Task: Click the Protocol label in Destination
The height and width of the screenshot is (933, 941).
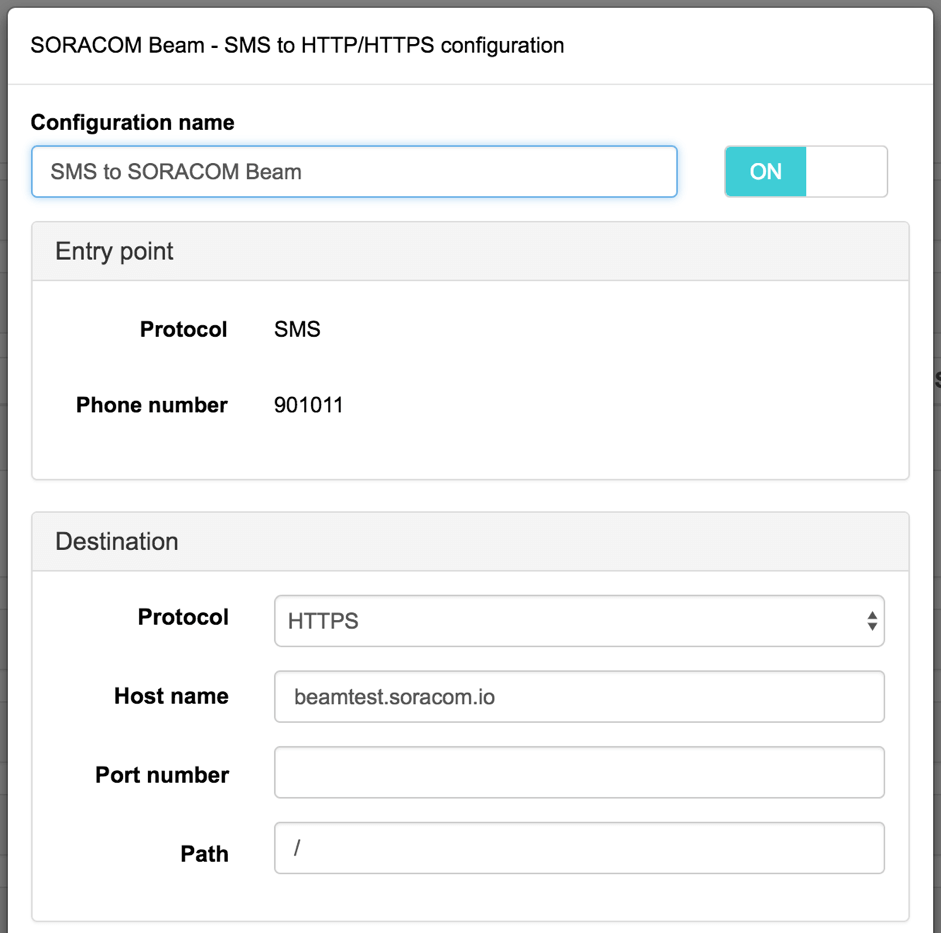Action: coord(183,618)
